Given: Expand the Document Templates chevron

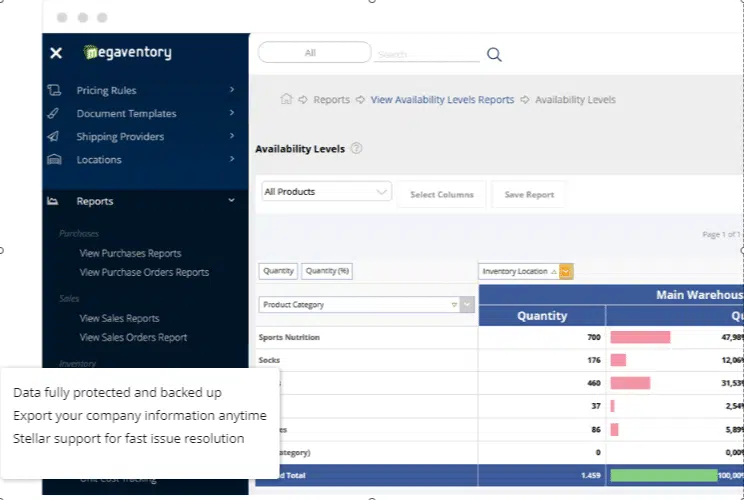Looking at the screenshot, I should coord(232,112).
